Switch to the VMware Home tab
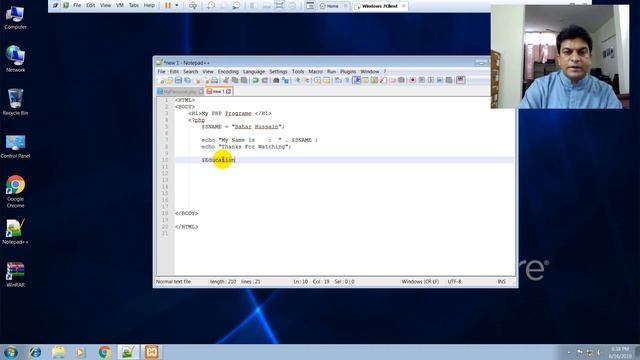640x360 pixels. tap(334, 6)
